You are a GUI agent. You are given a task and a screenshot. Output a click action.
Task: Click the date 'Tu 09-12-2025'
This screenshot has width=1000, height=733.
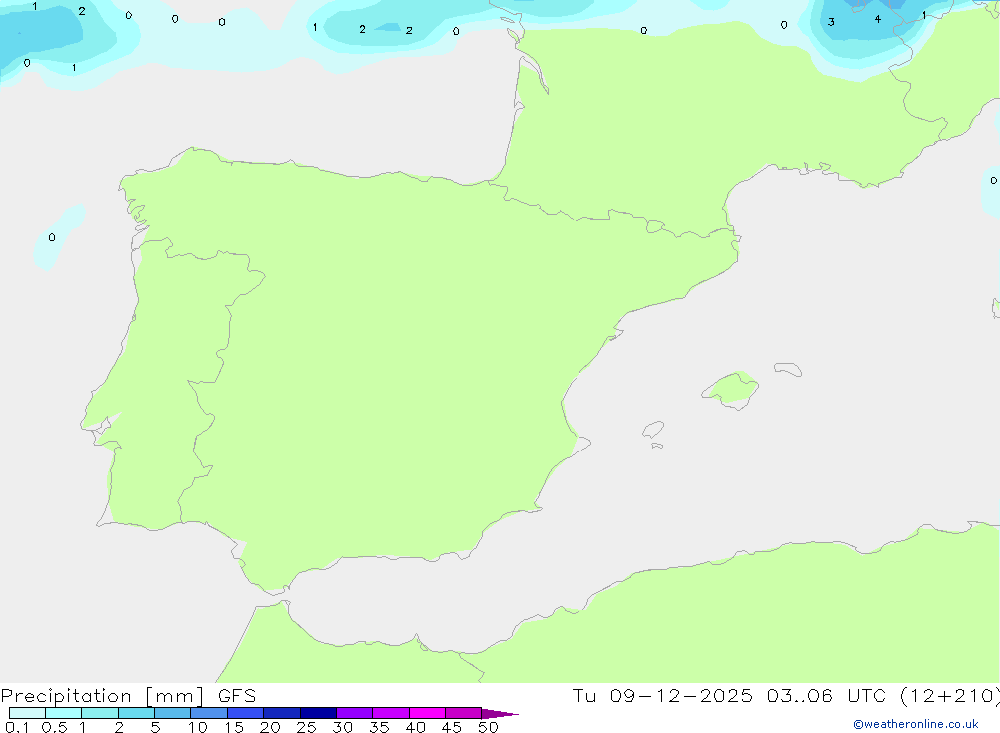point(662,695)
